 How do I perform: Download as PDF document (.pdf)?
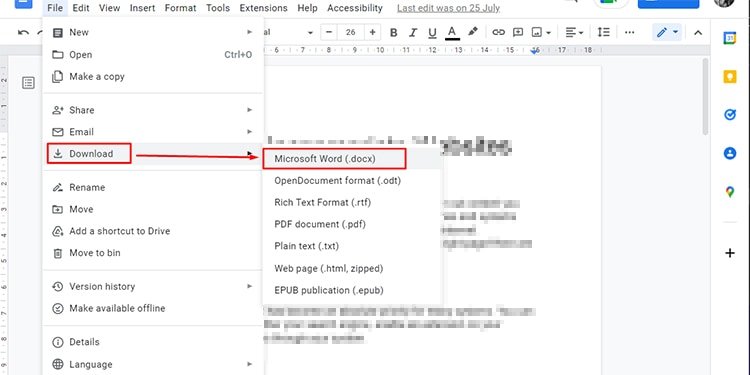(352, 224)
